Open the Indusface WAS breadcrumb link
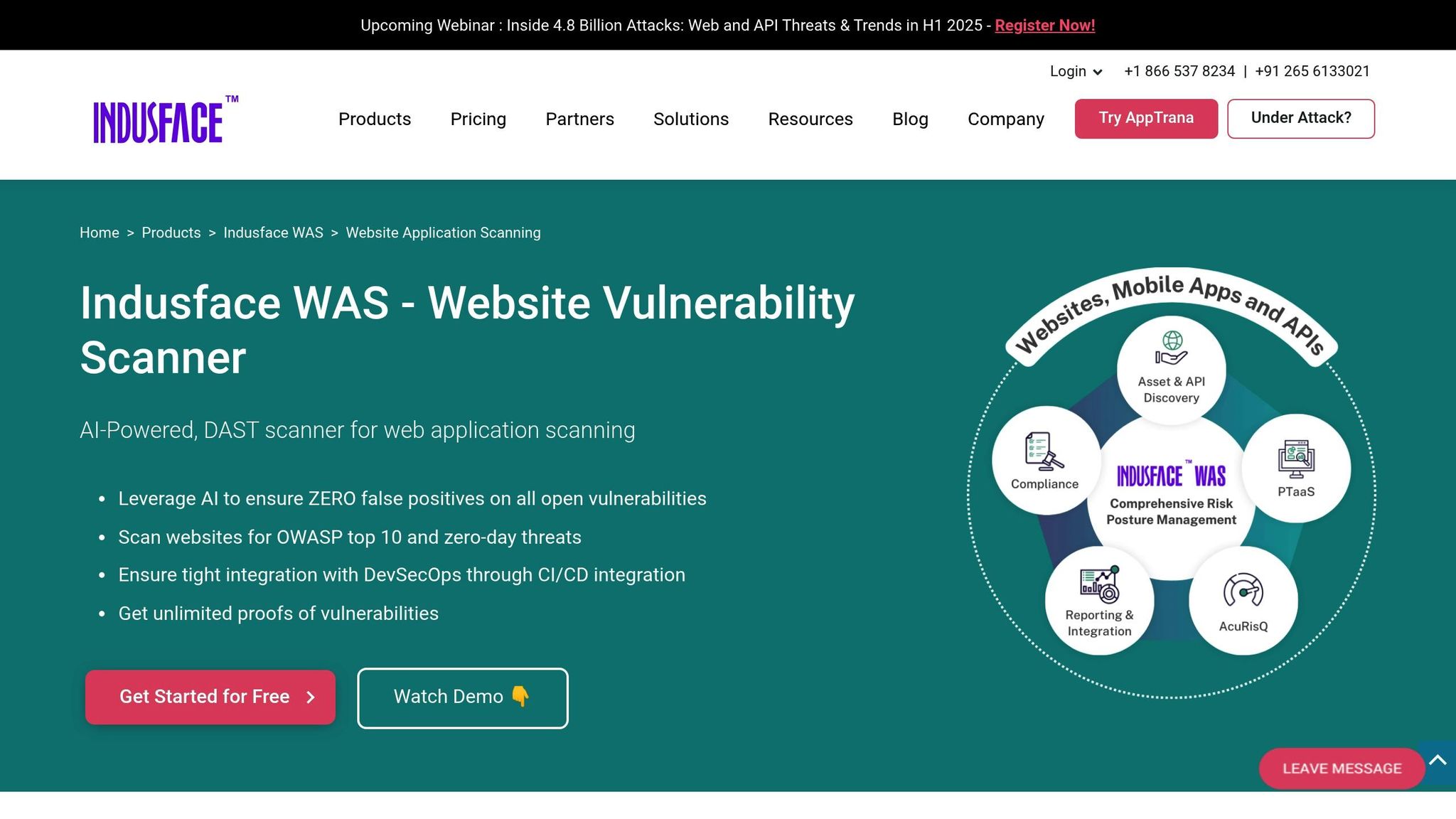The width and height of the screenshot is (1456, 819). pos(274,232)
